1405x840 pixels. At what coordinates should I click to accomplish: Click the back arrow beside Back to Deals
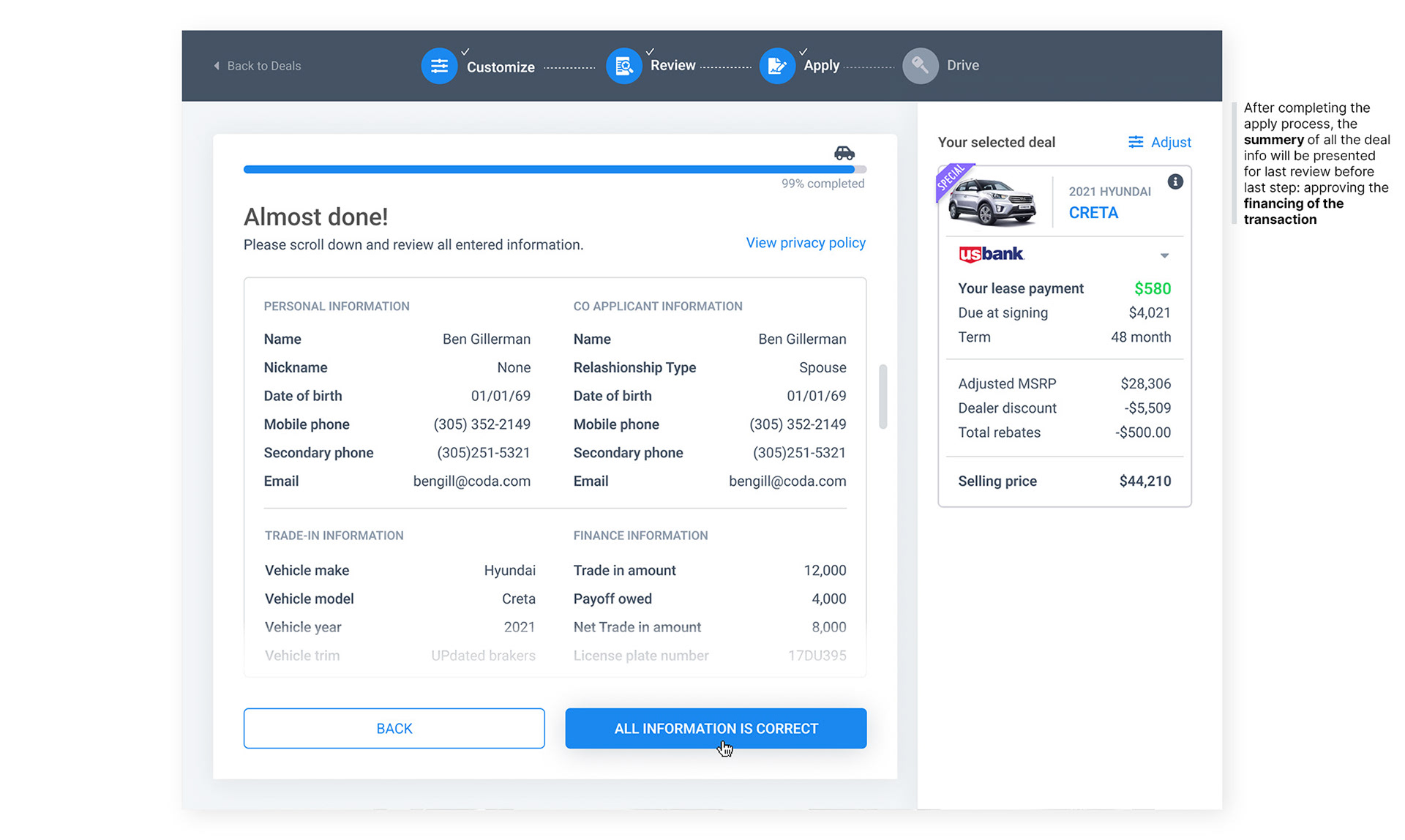coord(217,66)
